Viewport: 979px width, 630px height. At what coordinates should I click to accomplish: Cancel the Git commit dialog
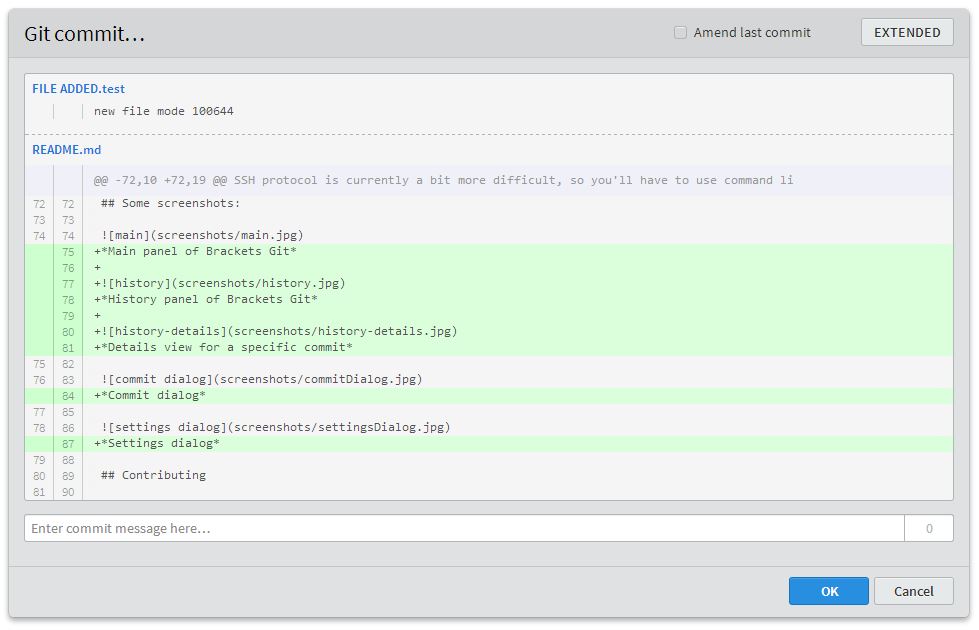pyautogui.click(x=913, y=591)
